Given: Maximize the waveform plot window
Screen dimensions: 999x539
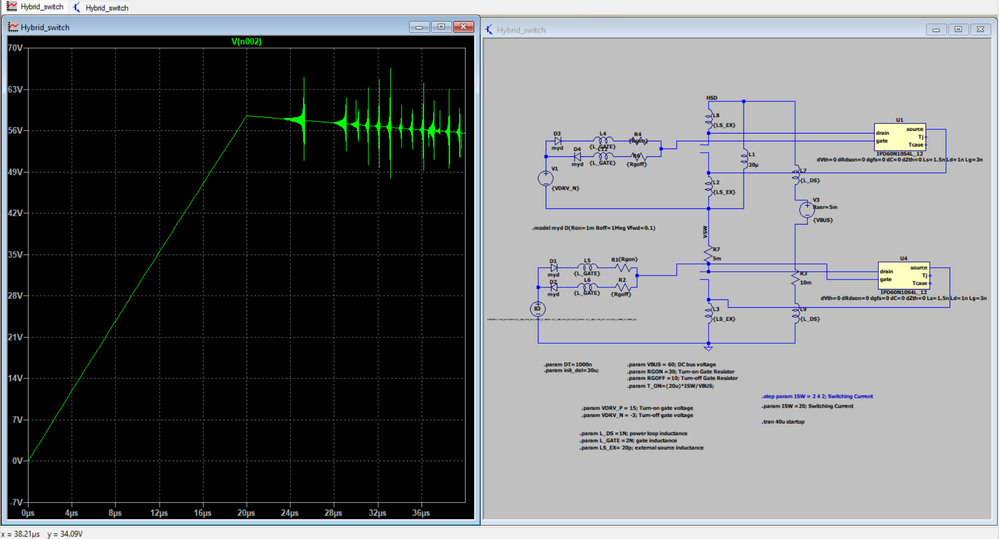Looking at the screenshot, I should 441,27.
